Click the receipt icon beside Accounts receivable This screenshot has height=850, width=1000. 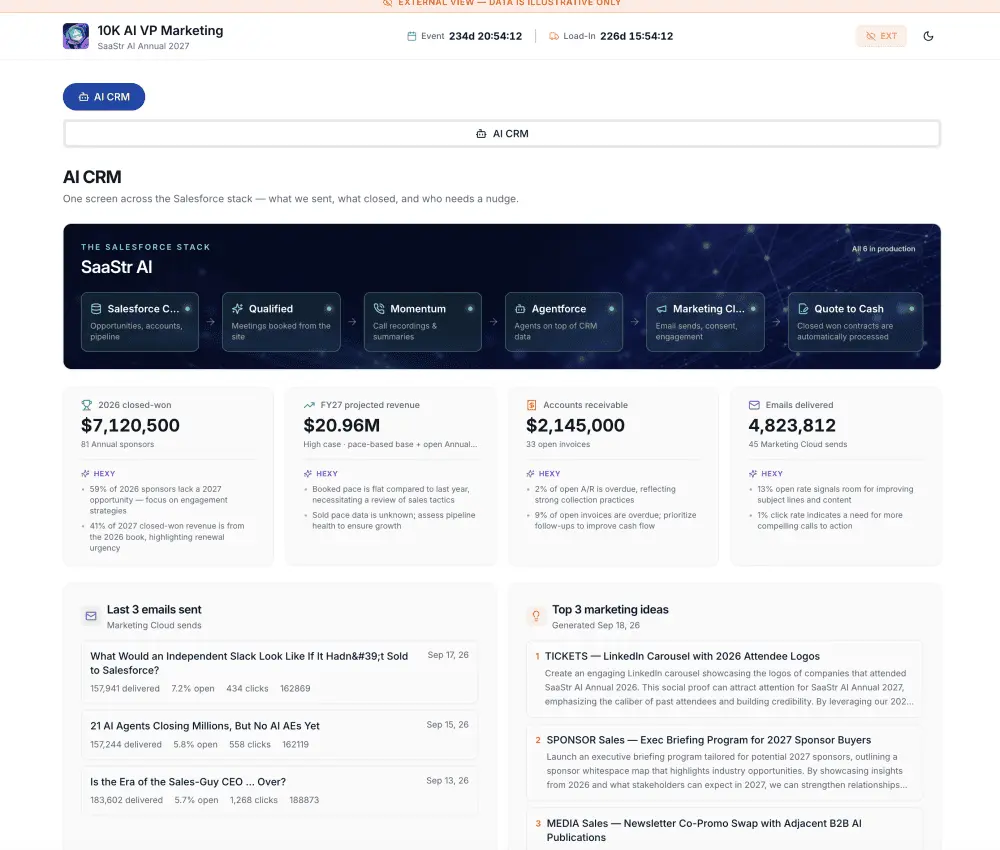[x=531, y=405]
